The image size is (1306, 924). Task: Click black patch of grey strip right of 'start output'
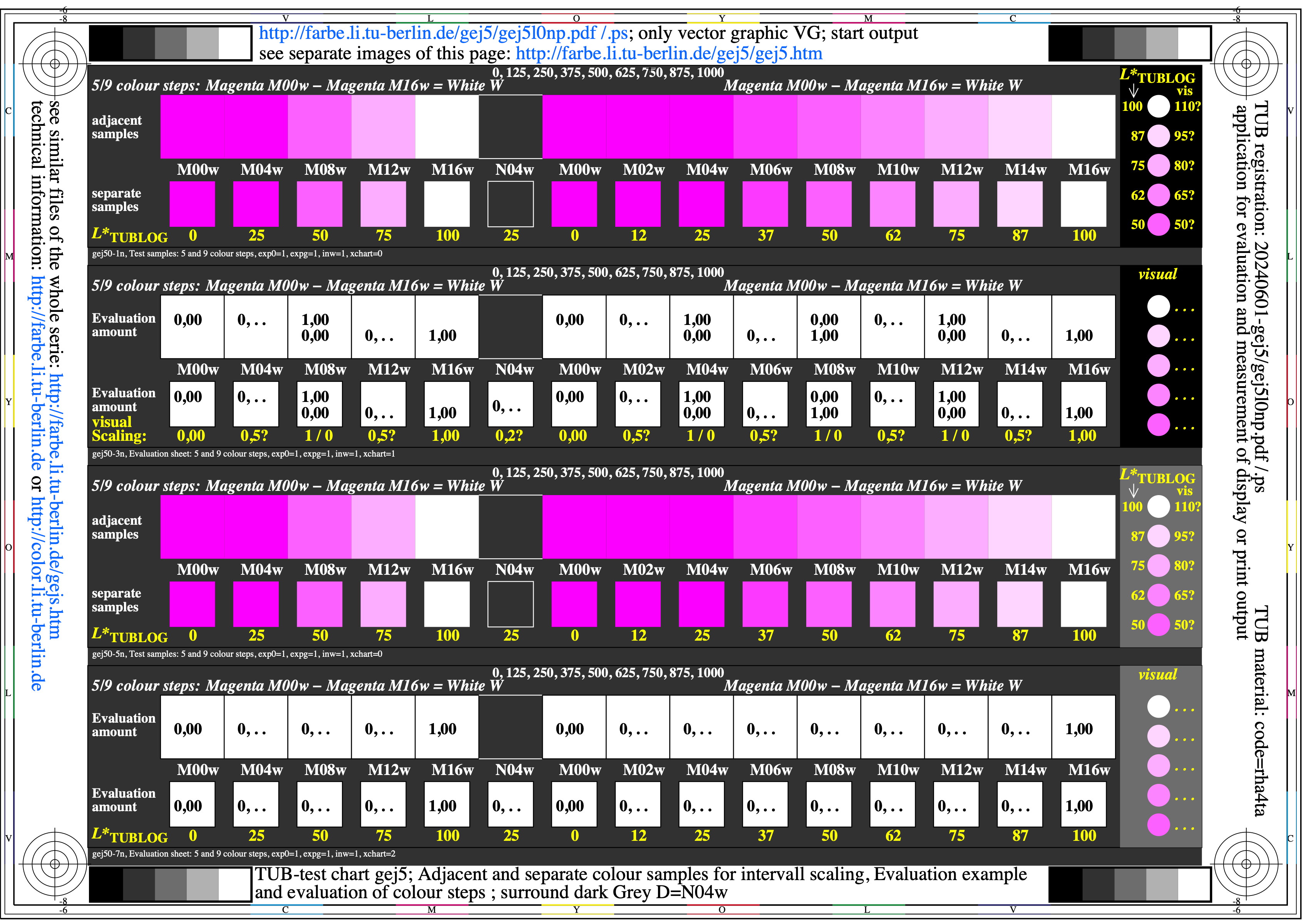[x=1066, y=43]
